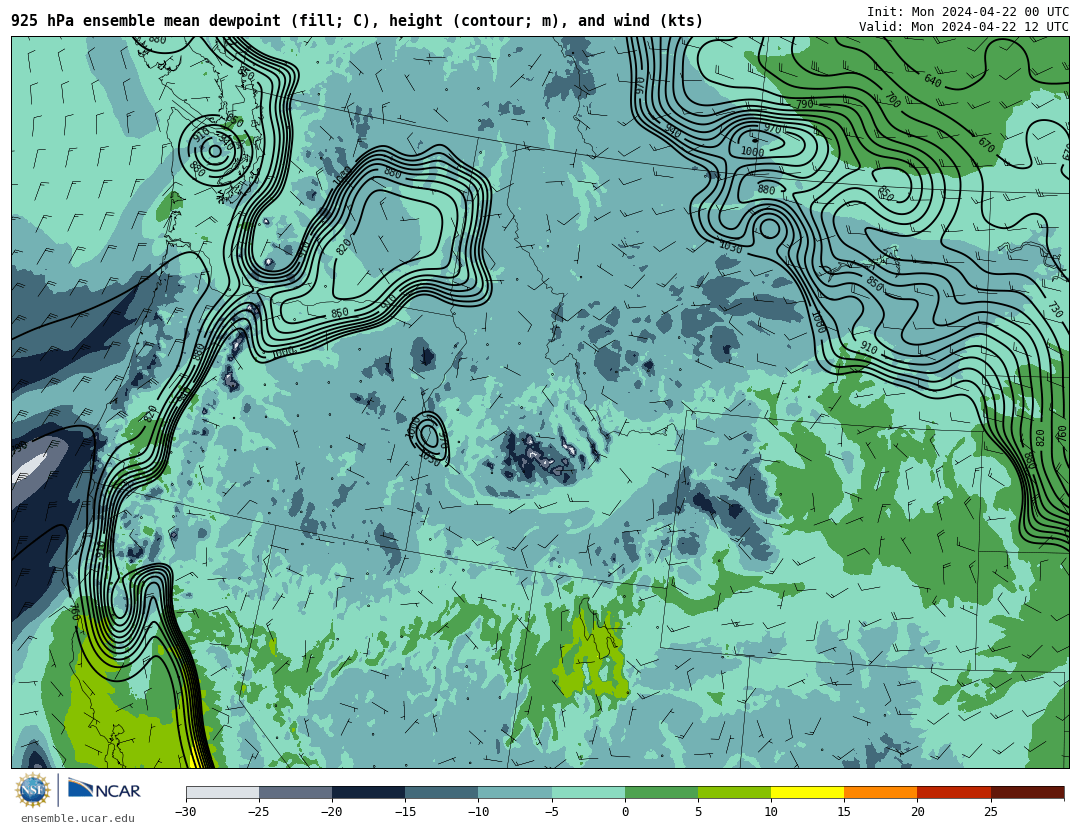
Task: Select the 5 to 10 lime colorbar swatch
Action: [x=734, y=793]
